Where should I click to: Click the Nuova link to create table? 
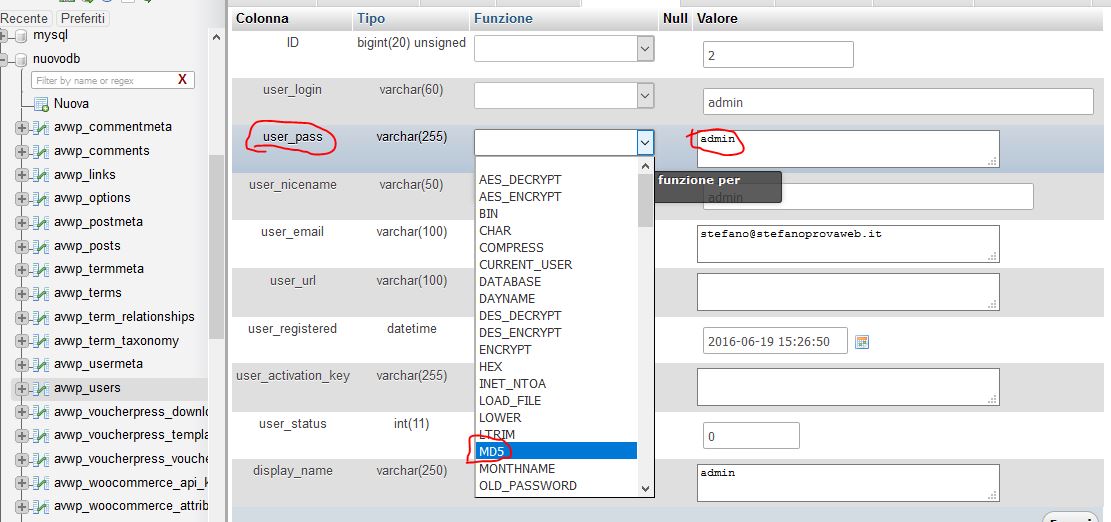[71, 104]
